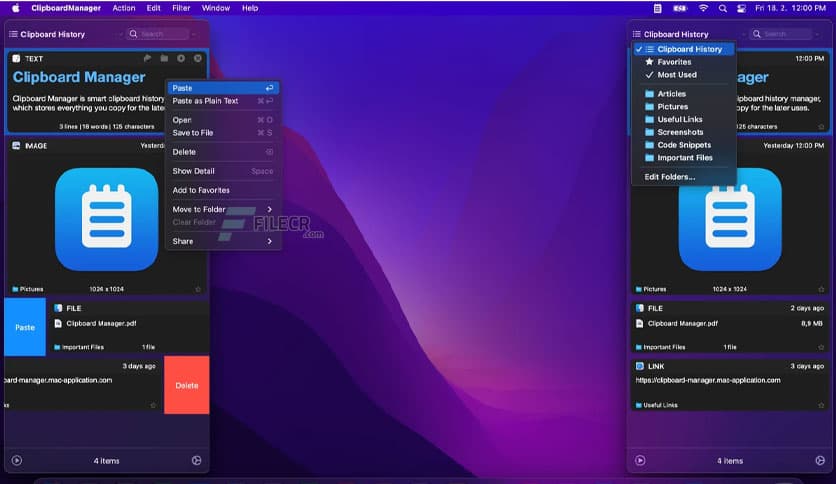Click the red Delete swipe button
This screenshot has height=484, width=836.
pyautogui.click(x=187, y=385)
